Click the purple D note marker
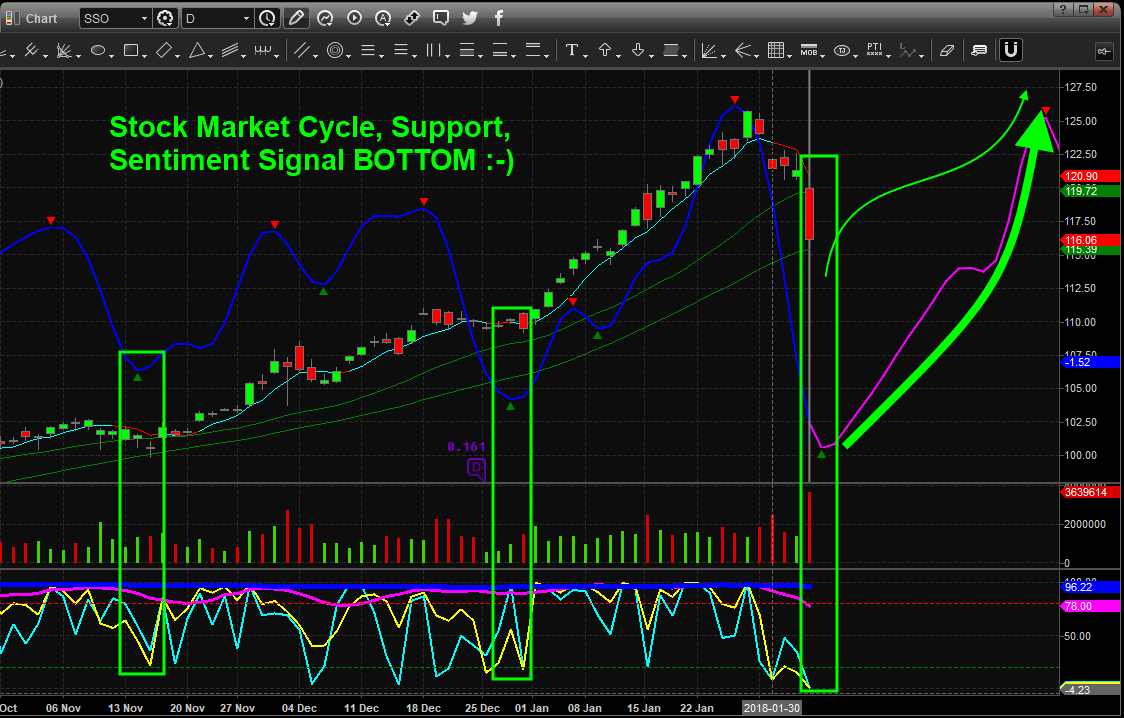Viewport: 1124px width, 718px height. click(x=477, y=469)
